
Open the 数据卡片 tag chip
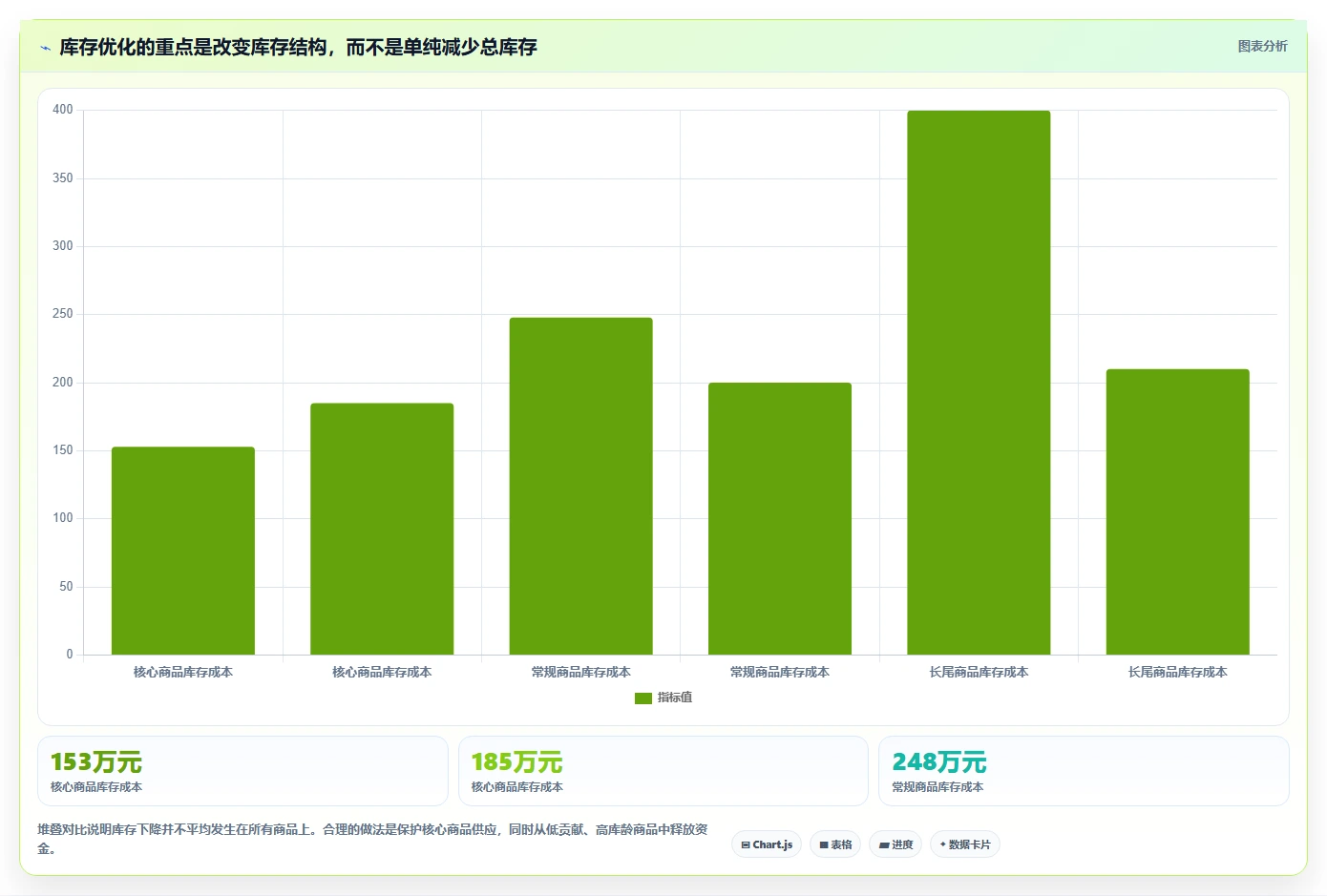[965, 844]
